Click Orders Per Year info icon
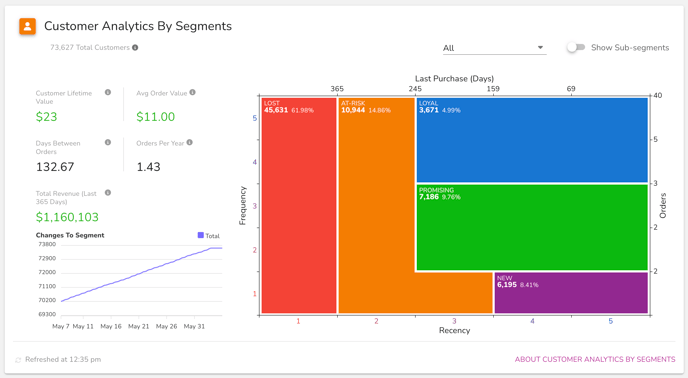 coord(190,142)
